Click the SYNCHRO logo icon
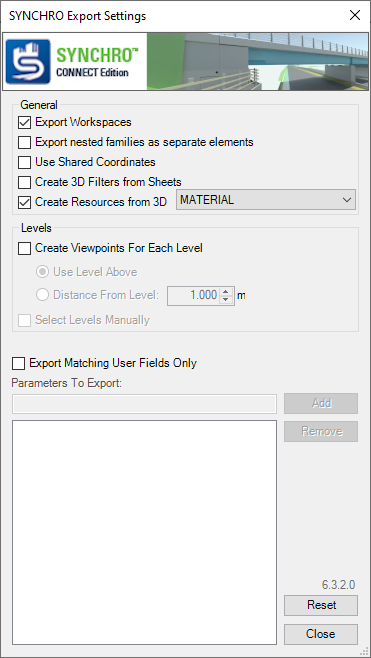The image size is (371, 658). (x=28, y=62)
